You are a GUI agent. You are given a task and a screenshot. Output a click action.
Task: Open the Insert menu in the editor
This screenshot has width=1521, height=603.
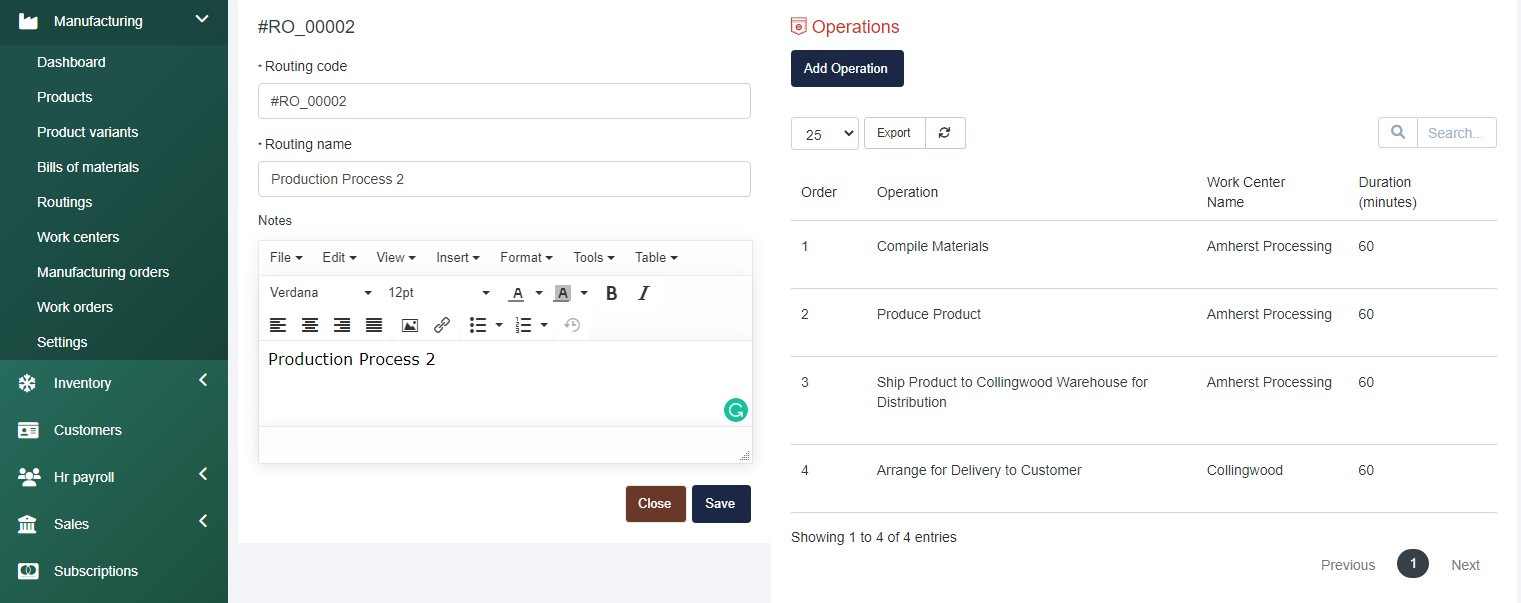(457, 258)
